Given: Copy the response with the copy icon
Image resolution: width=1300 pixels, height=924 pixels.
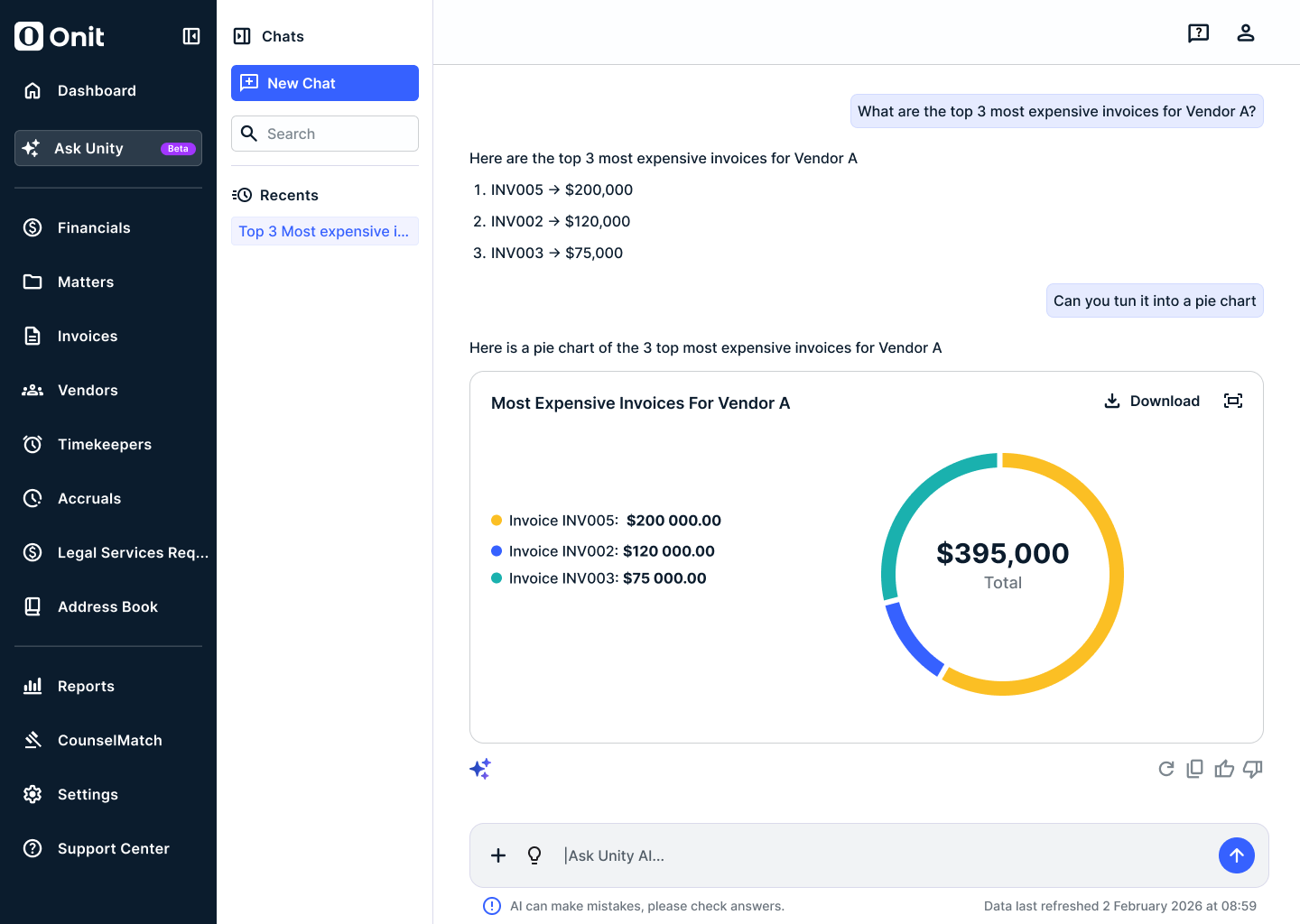Looking at the screenshot, I should click(x=1194, y=769).
